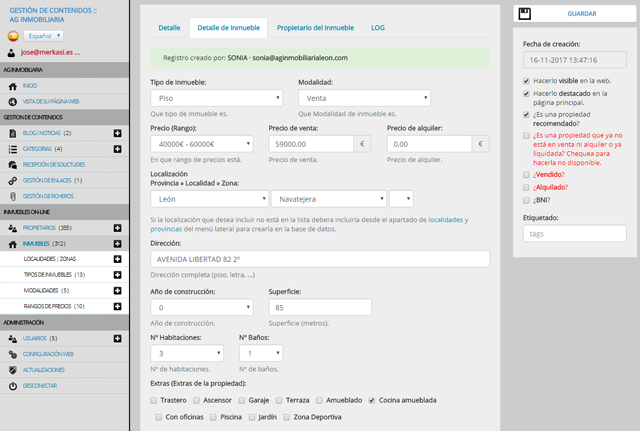Open the Propietario del Inmueble tab
640x431 pixels.
315,28
